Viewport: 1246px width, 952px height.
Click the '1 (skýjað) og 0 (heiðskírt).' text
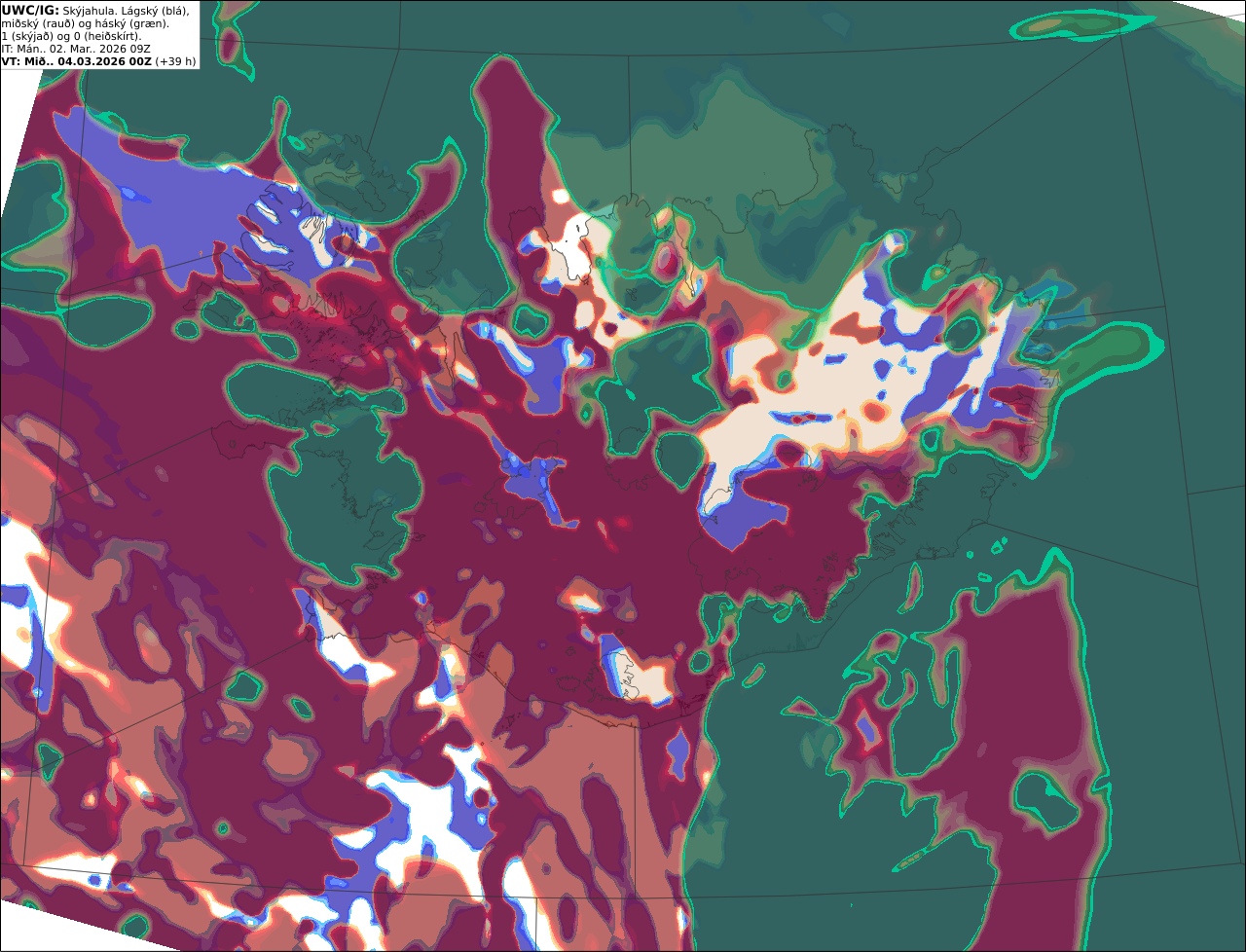point(71,35)
